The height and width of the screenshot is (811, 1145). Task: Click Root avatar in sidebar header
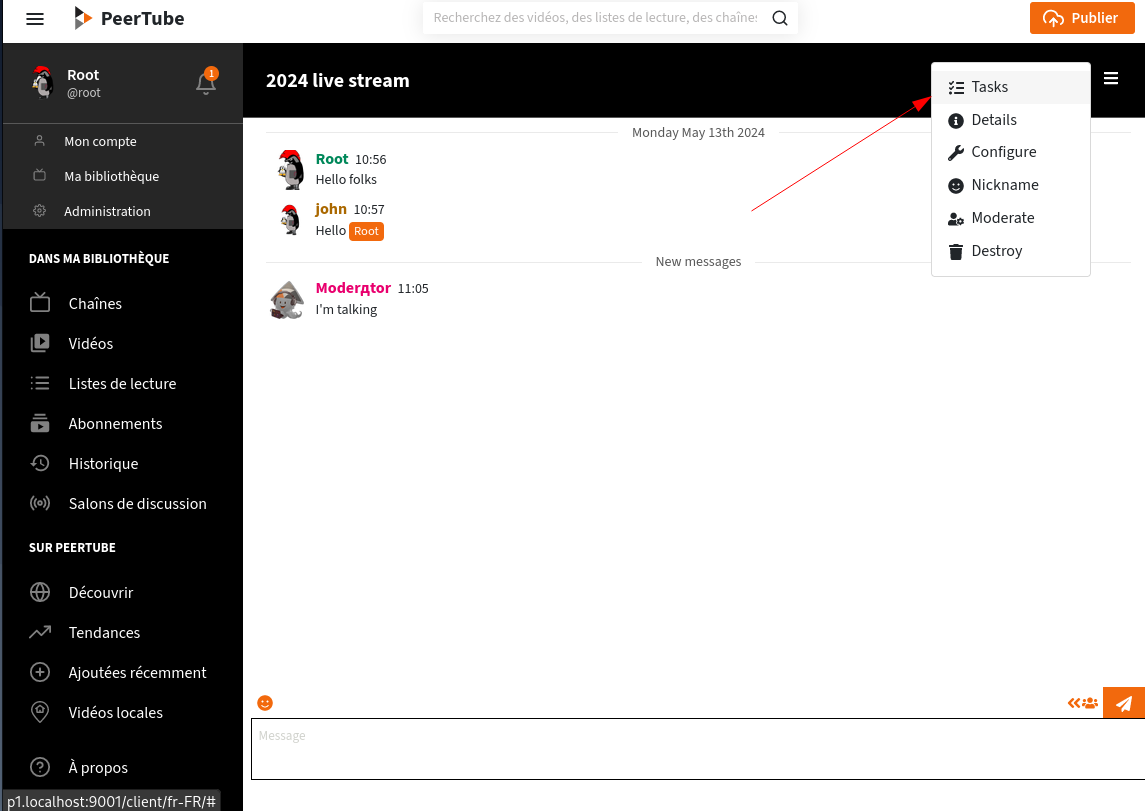click(x=42, y=82)
